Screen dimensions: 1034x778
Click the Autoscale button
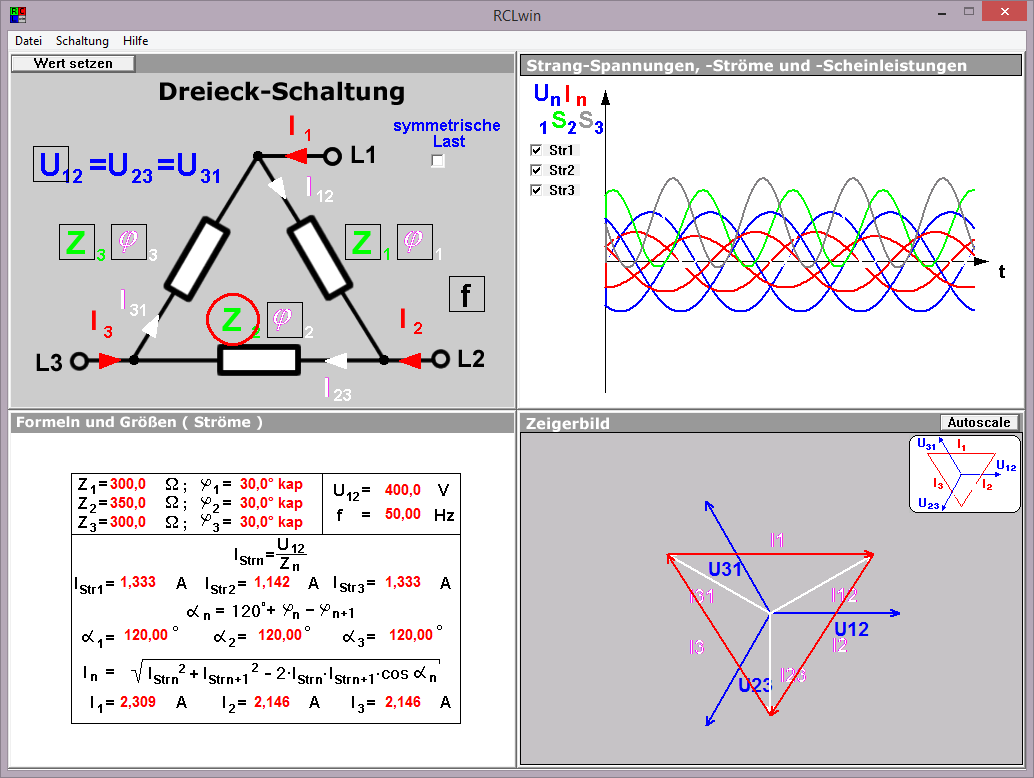(979, 423)
